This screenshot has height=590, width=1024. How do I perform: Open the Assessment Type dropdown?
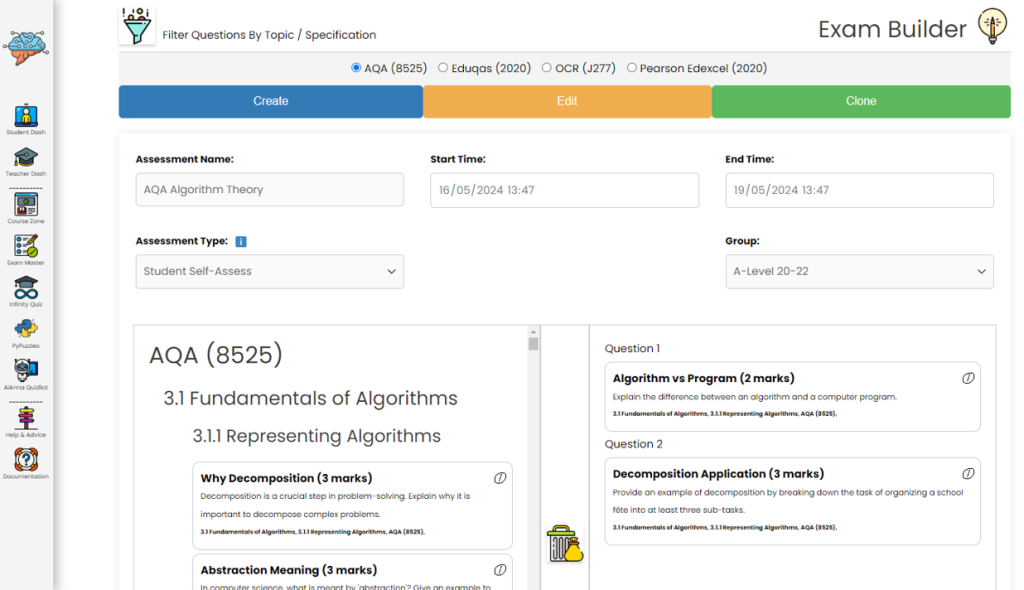[x=270, y=271]
